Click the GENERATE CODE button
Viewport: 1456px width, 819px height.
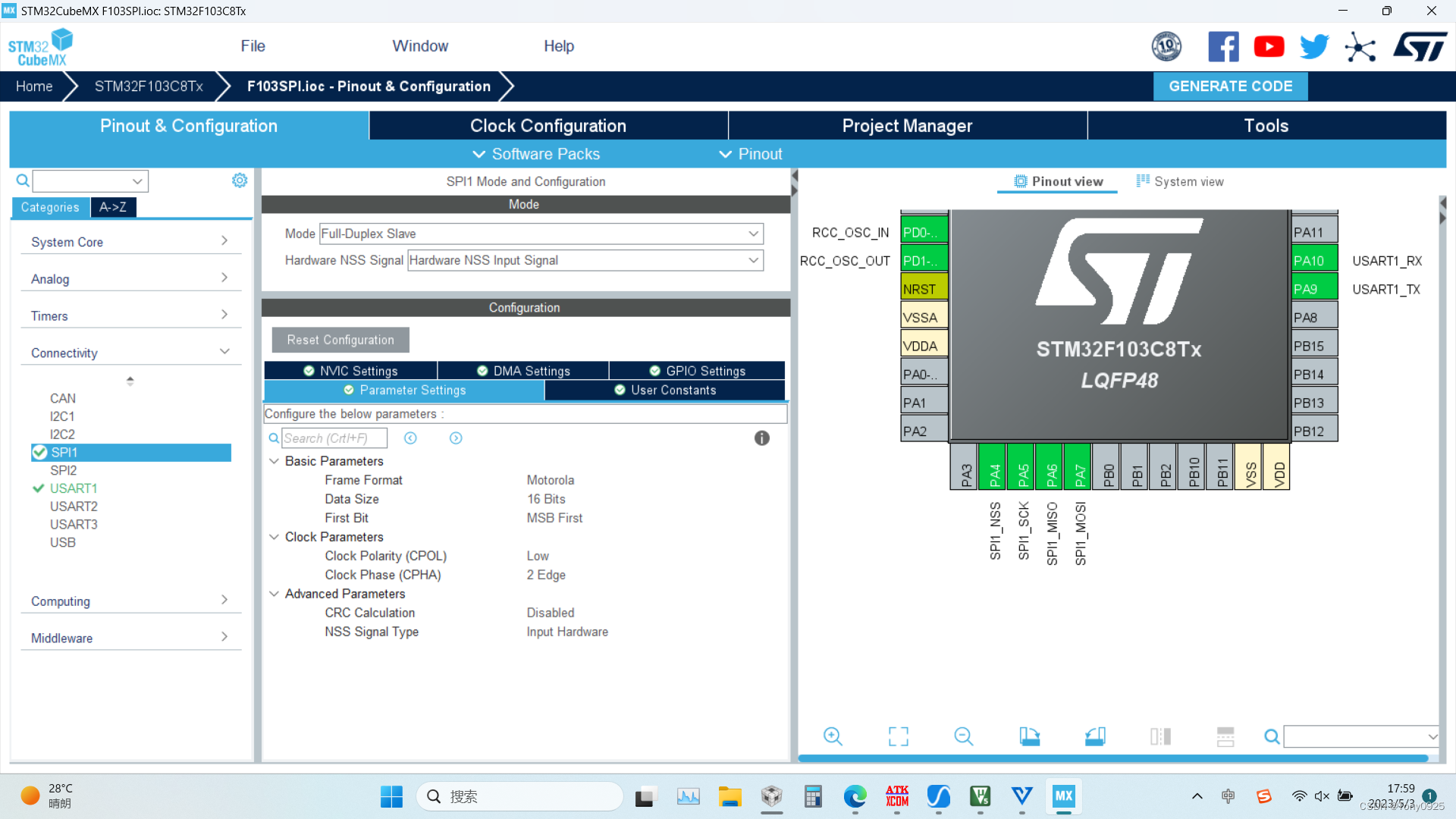pyautogui.click(x=1230, y=86)
